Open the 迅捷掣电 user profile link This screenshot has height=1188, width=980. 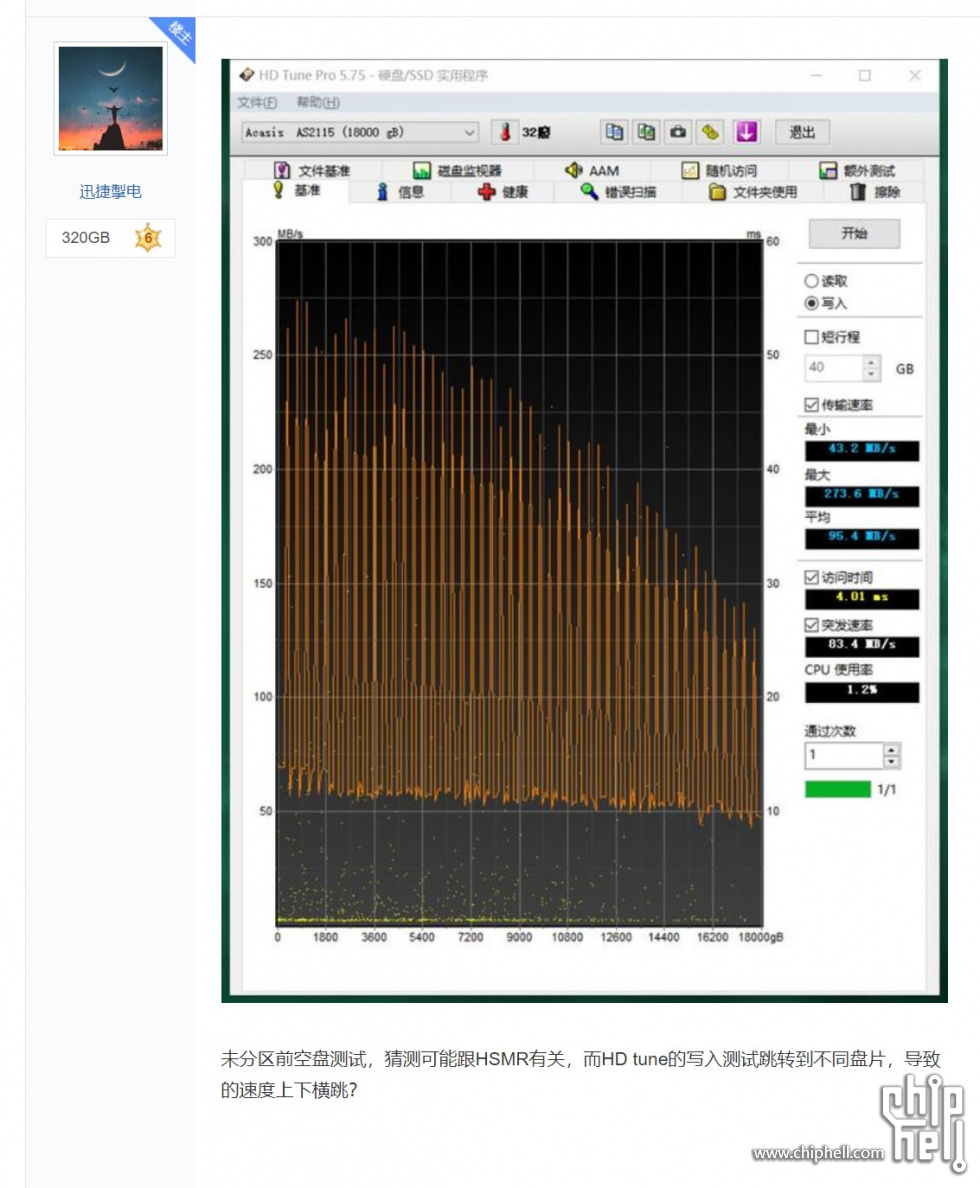[111, 192]
